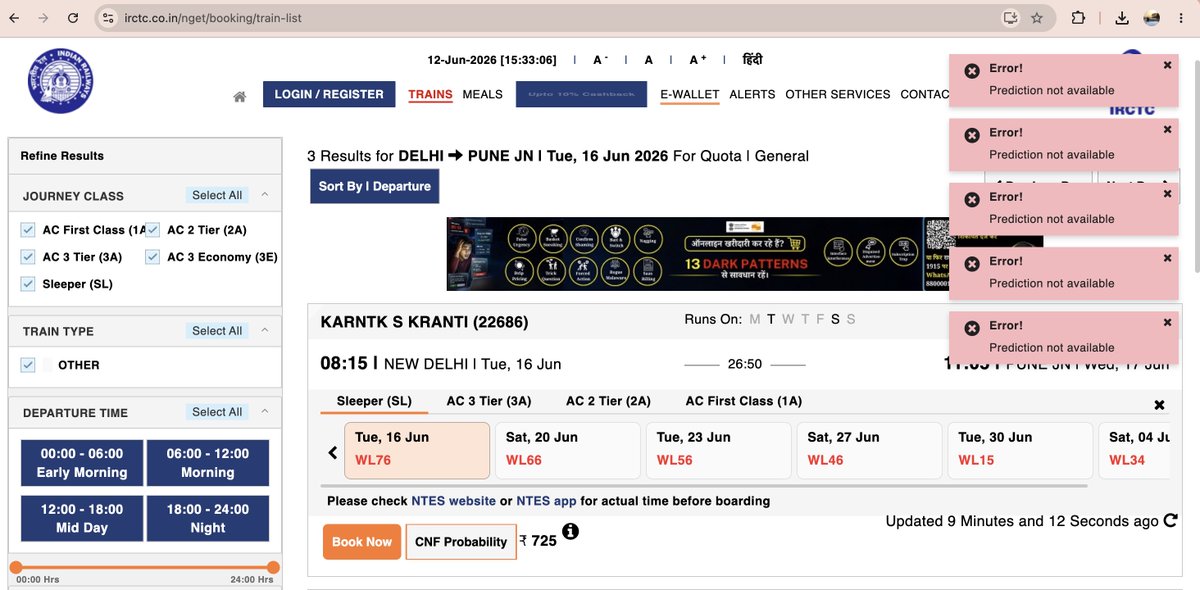Go to home via house icon
The image size is (1200, 590).
tap(240, 97)
